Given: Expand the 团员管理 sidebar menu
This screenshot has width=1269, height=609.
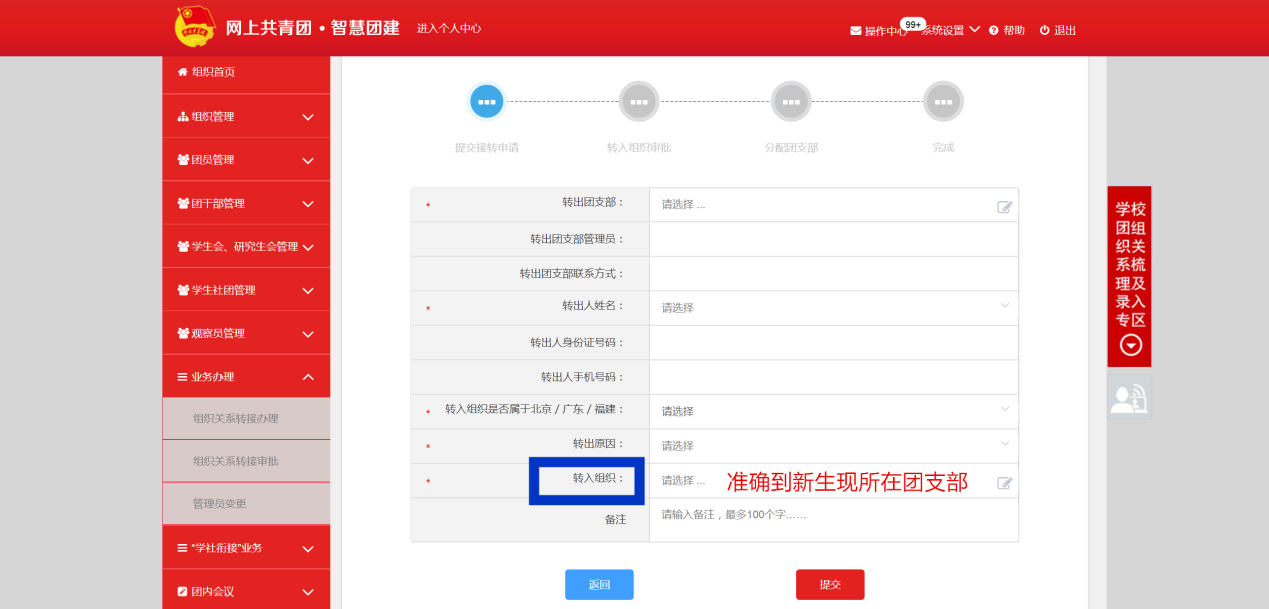Looking at the screenshot, I should point(246,160).
